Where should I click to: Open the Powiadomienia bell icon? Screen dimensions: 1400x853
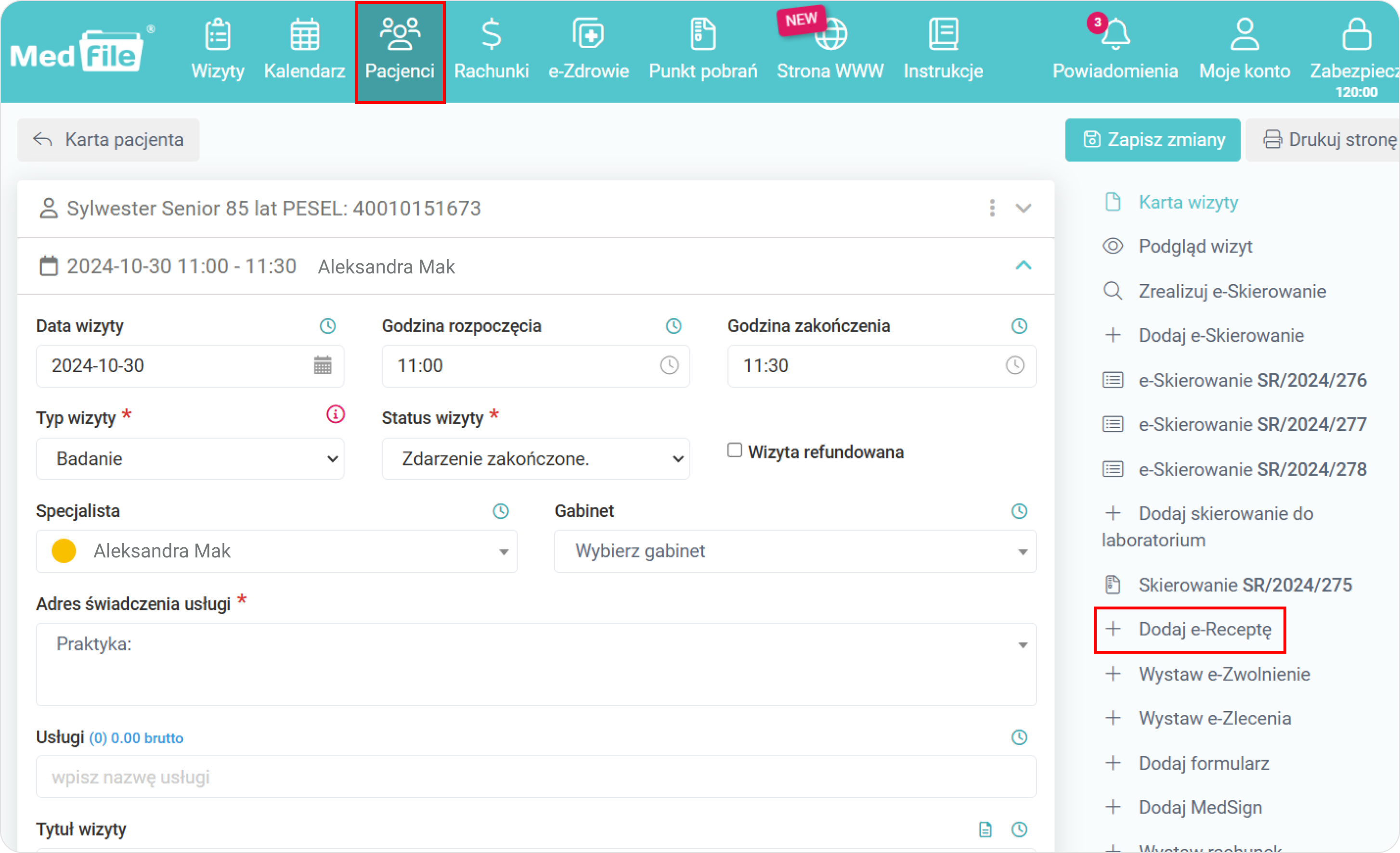(x=1115, y=35)
